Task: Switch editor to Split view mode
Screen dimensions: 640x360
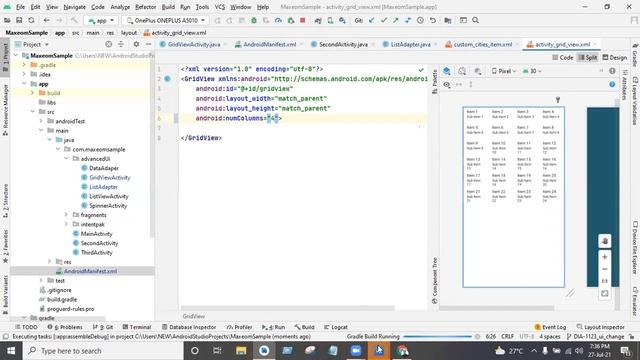Action: [587, 58]
